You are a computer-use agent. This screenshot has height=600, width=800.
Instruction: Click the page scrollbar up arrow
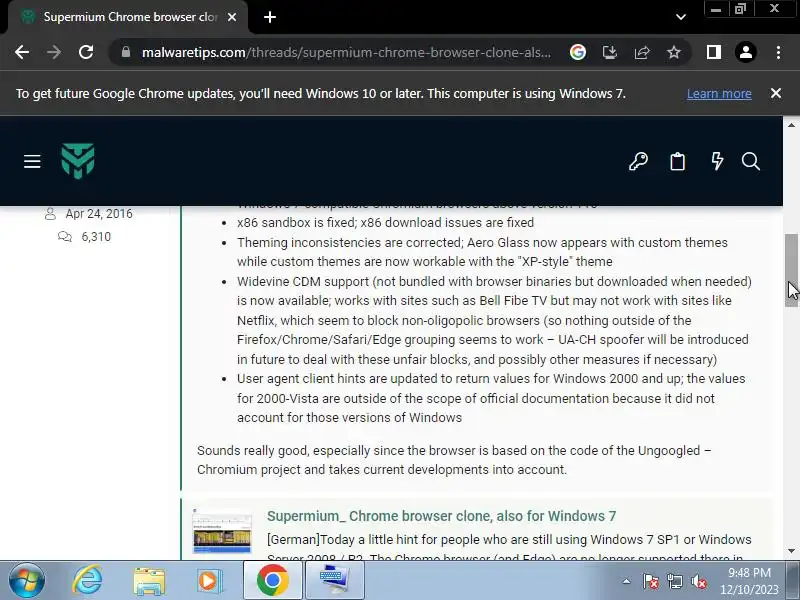(791, 125)
